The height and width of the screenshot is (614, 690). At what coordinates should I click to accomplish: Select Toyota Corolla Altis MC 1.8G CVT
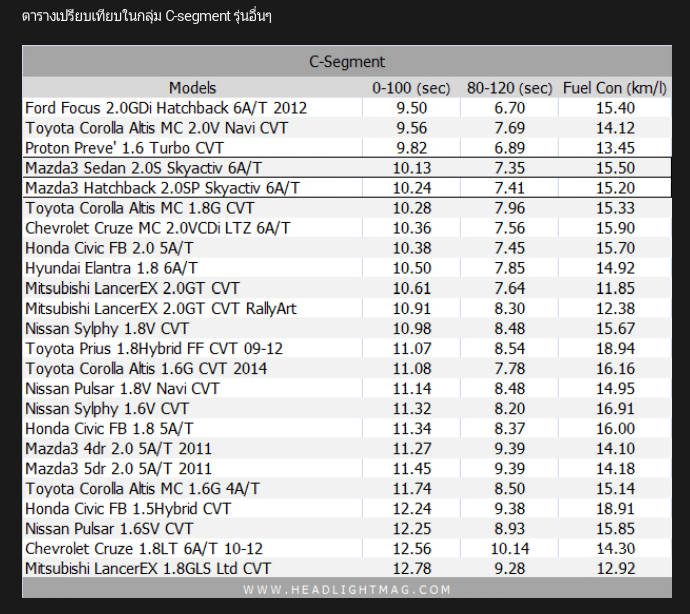coord(140,208)
